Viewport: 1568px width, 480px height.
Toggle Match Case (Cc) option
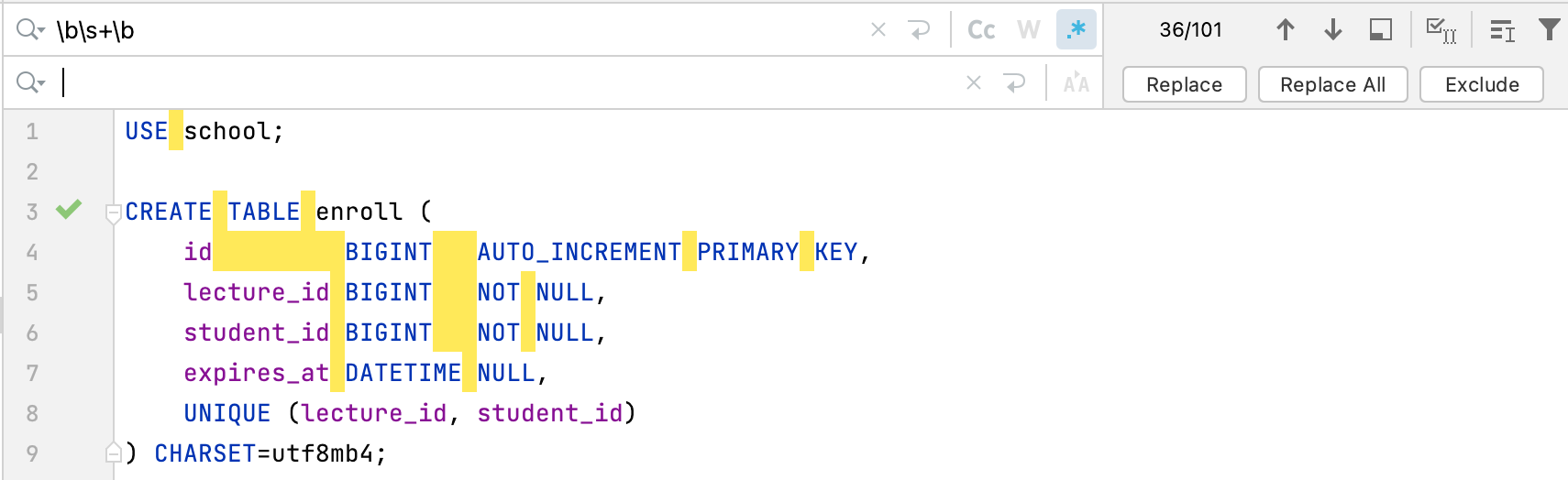981,30
